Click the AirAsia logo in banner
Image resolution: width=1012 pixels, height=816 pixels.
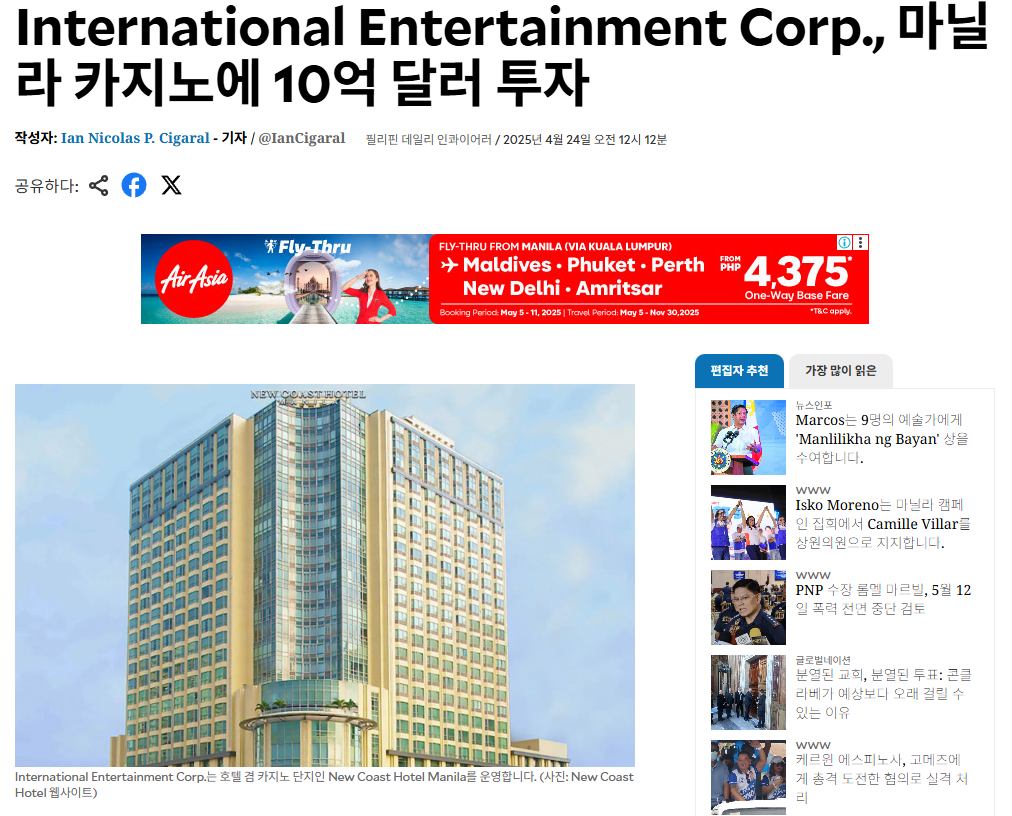(x=194, y=279)
